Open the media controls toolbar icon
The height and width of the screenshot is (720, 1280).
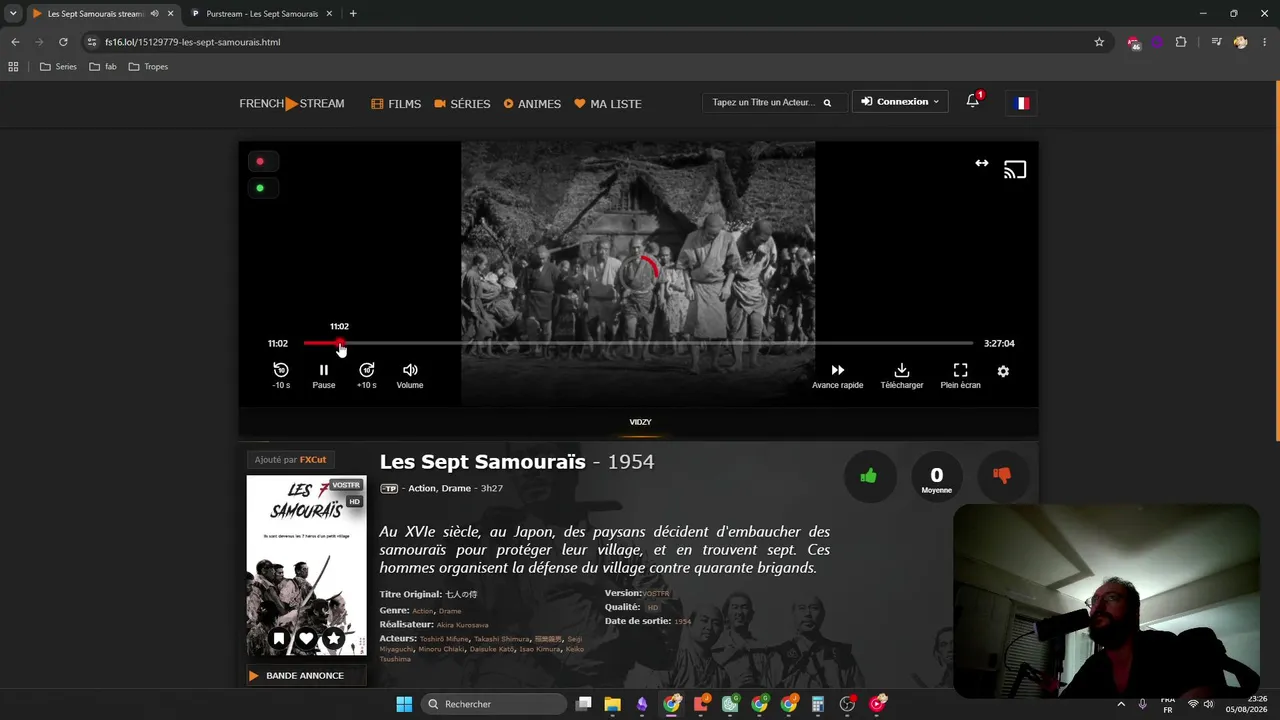click(x=1216, y=42)
